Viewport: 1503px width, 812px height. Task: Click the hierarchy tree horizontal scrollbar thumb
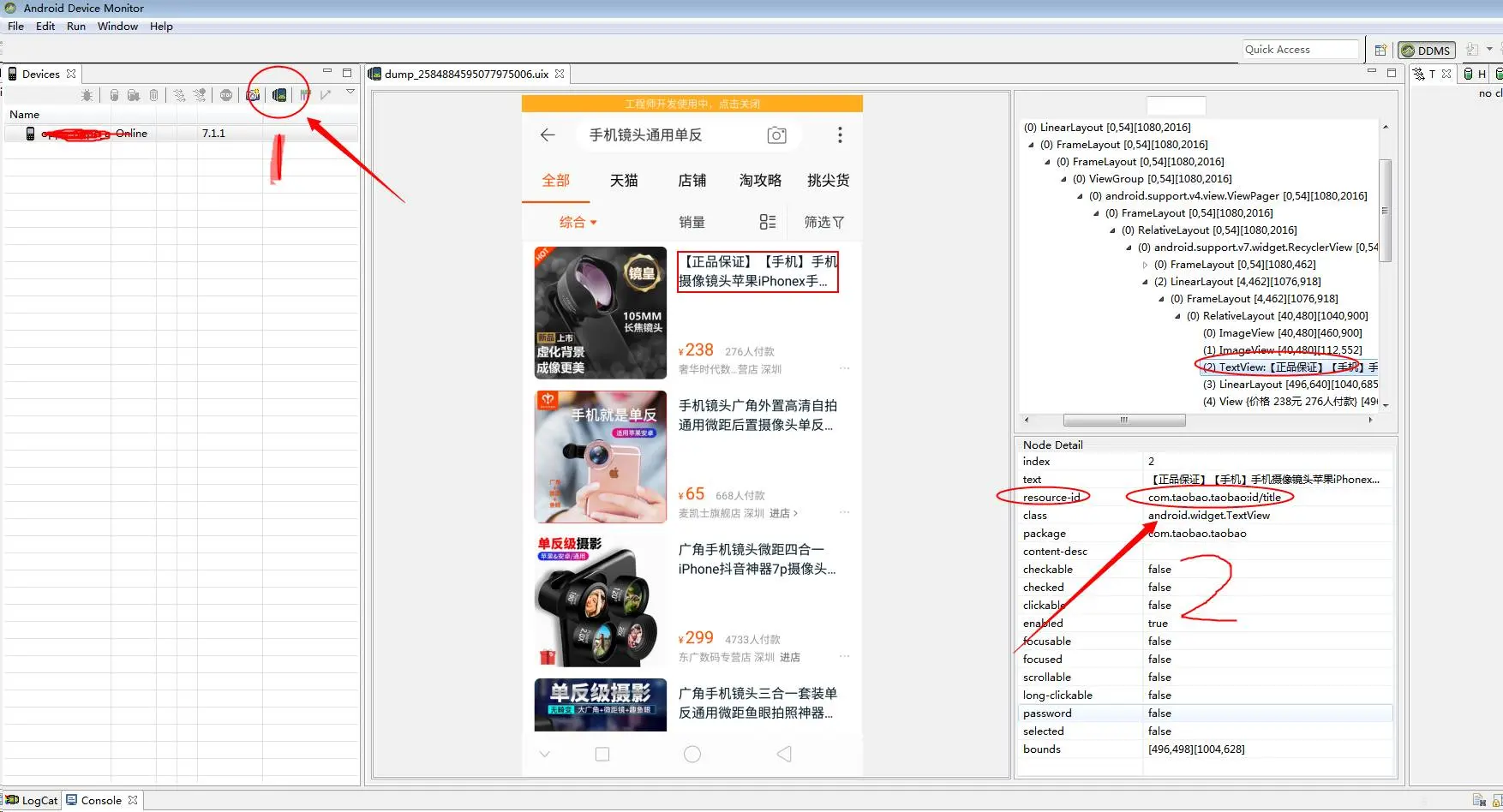pos(1124,421)
